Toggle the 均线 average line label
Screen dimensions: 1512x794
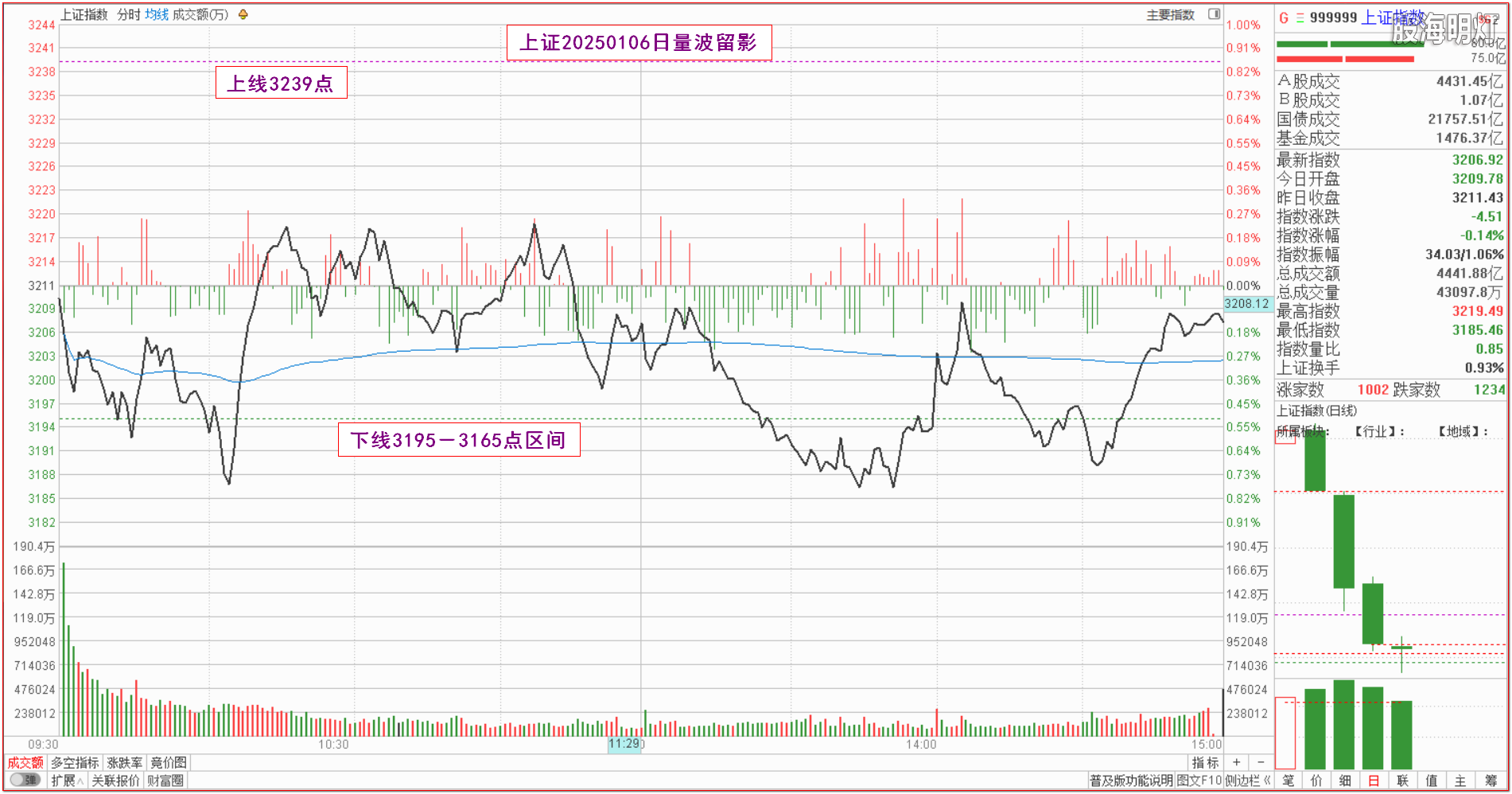pyautogui.click(x=157, y=14)
